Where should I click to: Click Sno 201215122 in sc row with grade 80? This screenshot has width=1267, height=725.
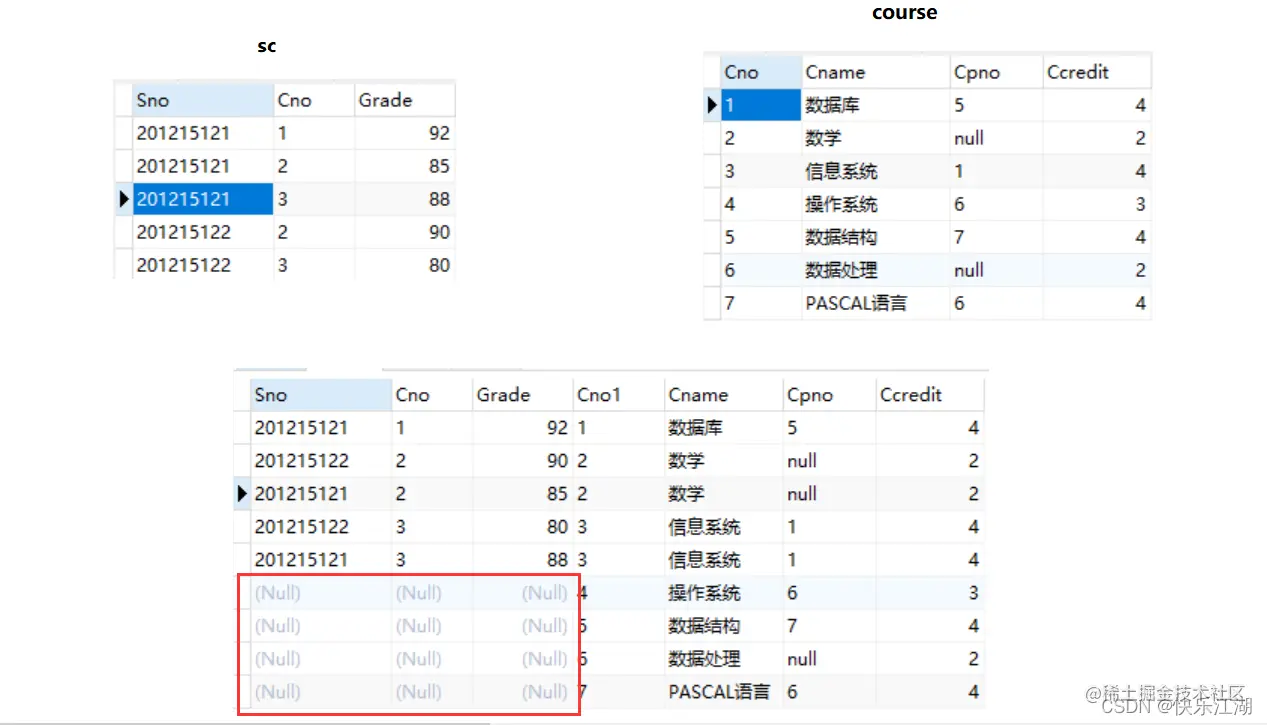203,265
